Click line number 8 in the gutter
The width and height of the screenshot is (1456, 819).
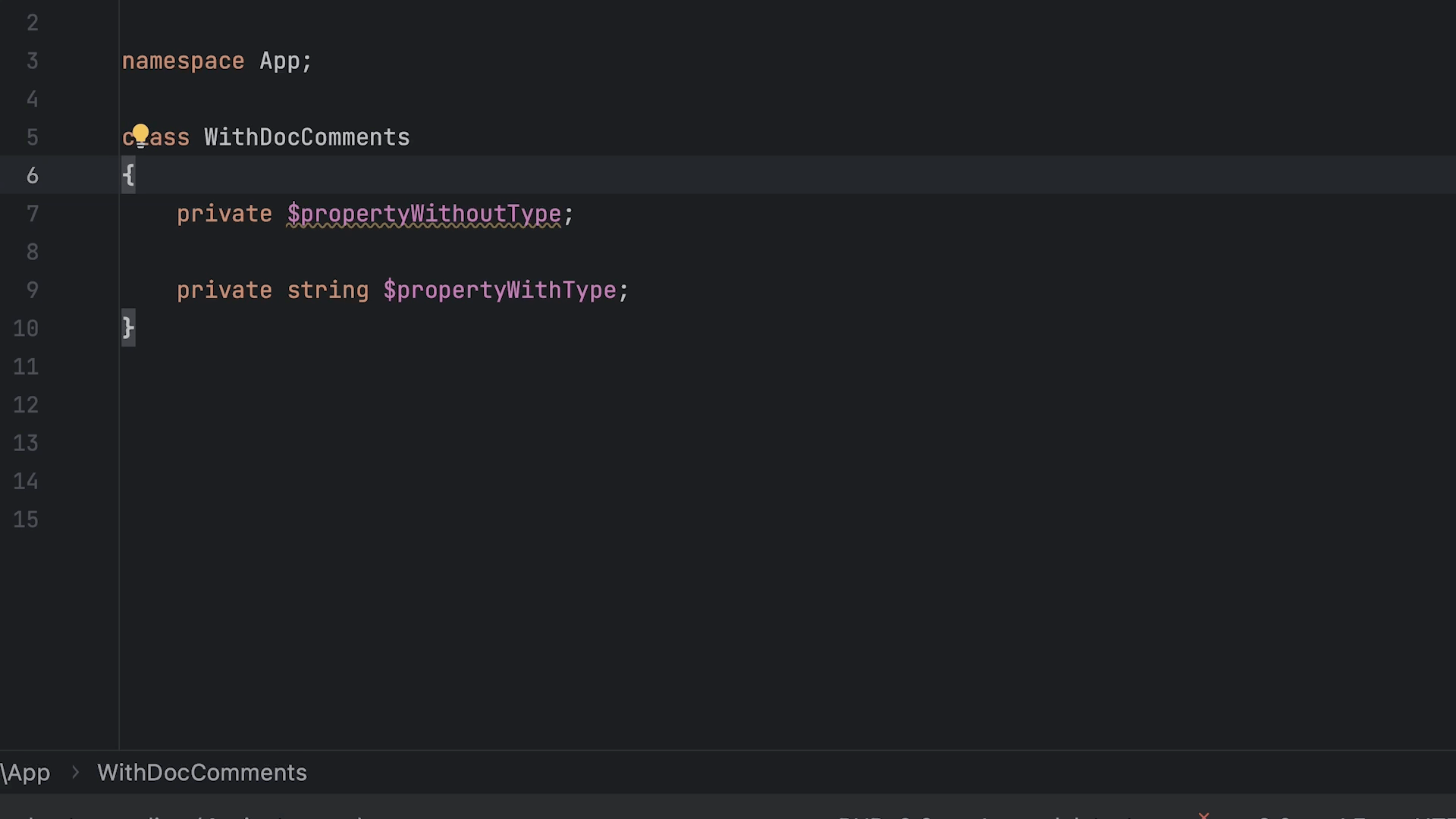tap(32, 253)
